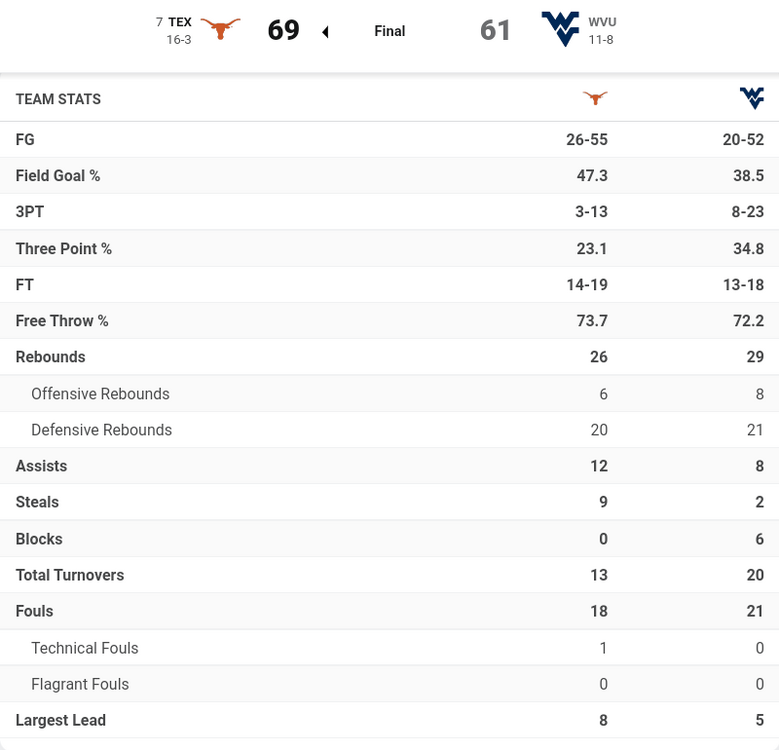Screen dimensions: 779x750
Task: Click the Longhorns logo in the Team Stats header
Action: point(595,98)
